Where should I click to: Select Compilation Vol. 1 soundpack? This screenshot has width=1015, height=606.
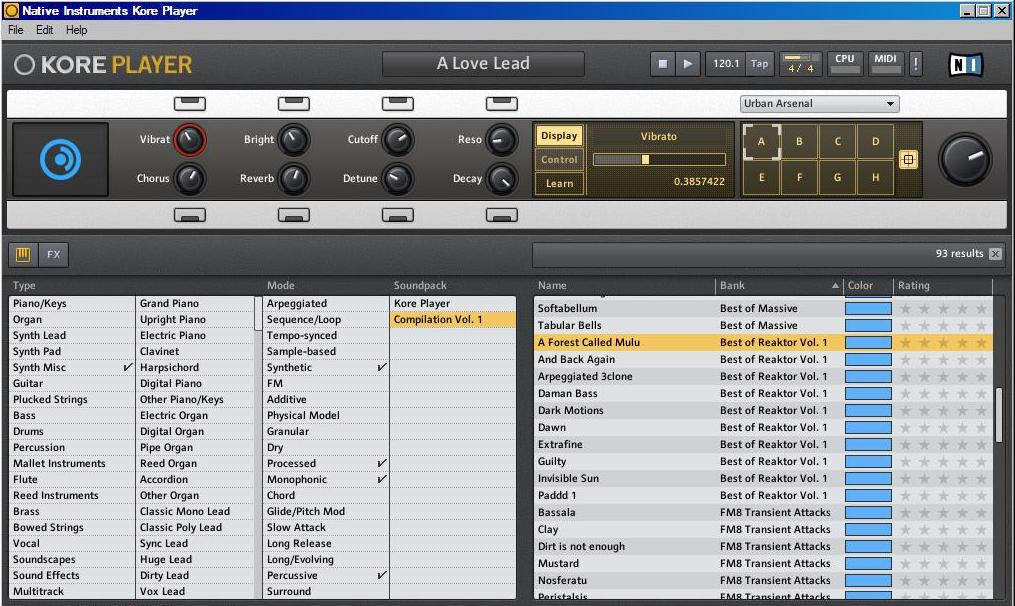pyautogui.click(x=452, y=320)
